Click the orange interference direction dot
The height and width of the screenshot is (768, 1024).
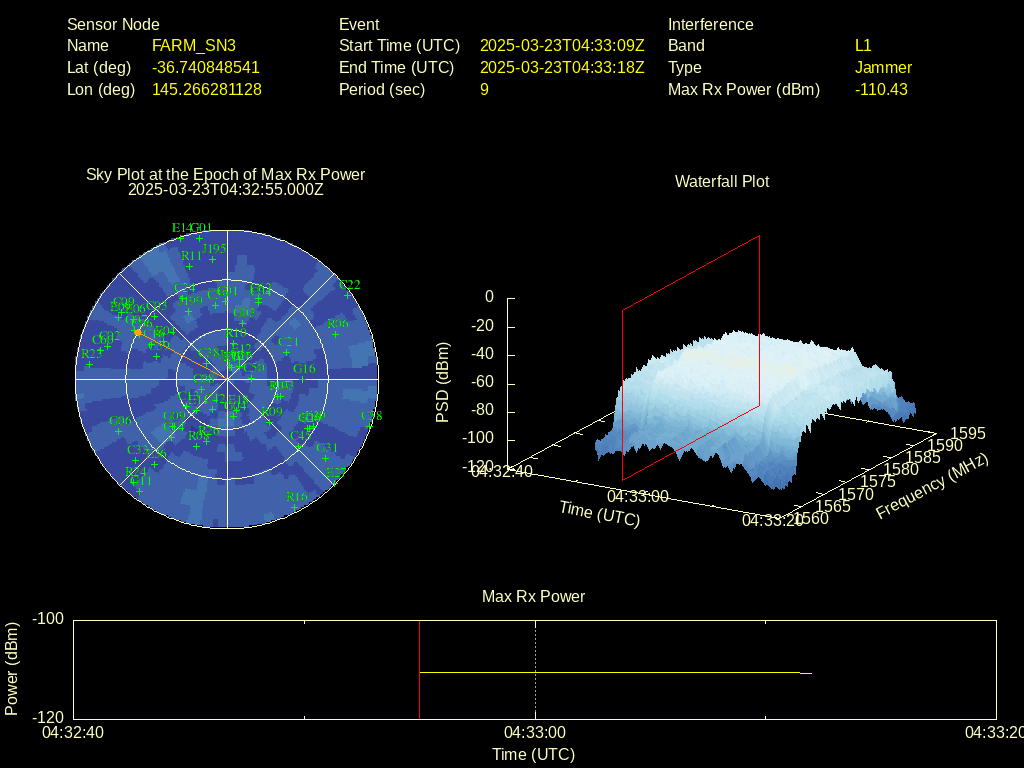(138, 332)
